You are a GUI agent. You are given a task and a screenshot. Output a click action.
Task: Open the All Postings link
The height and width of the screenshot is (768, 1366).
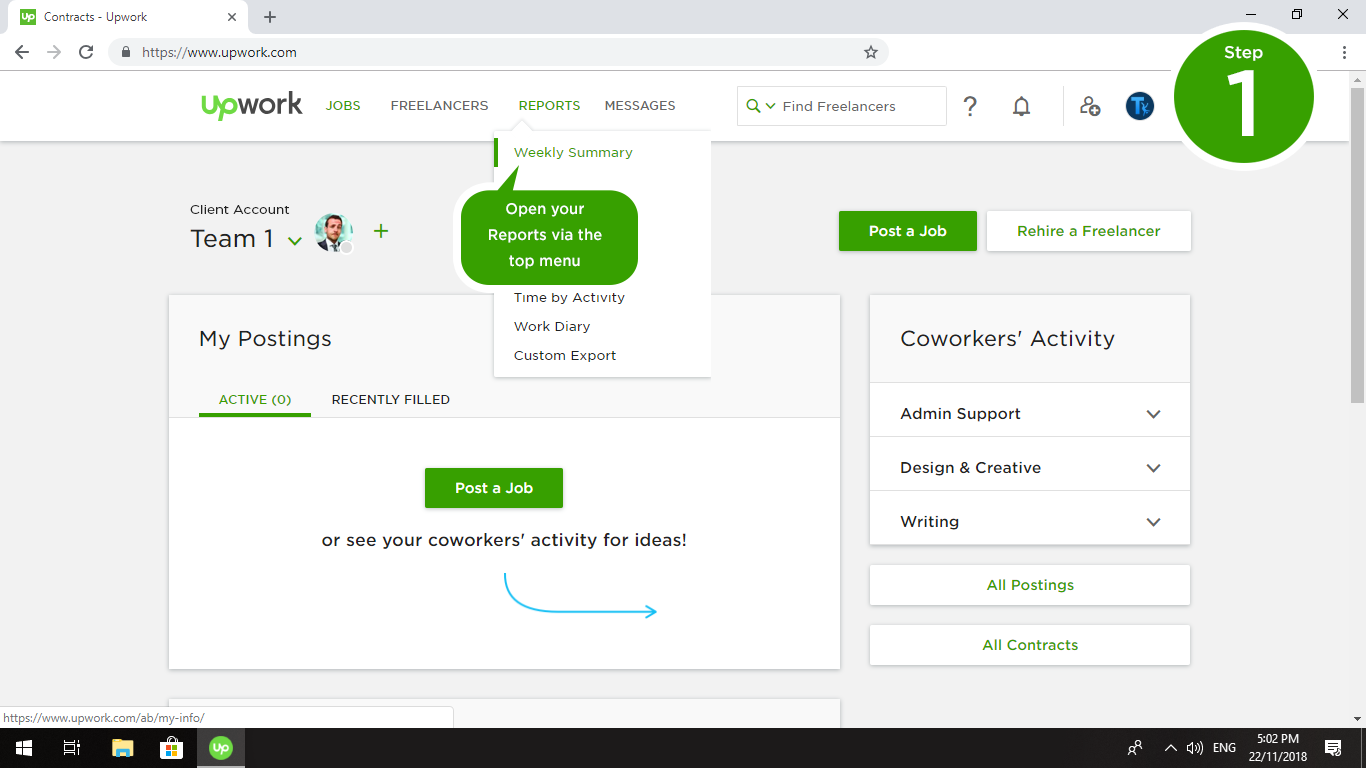(x=1030, y=585)
